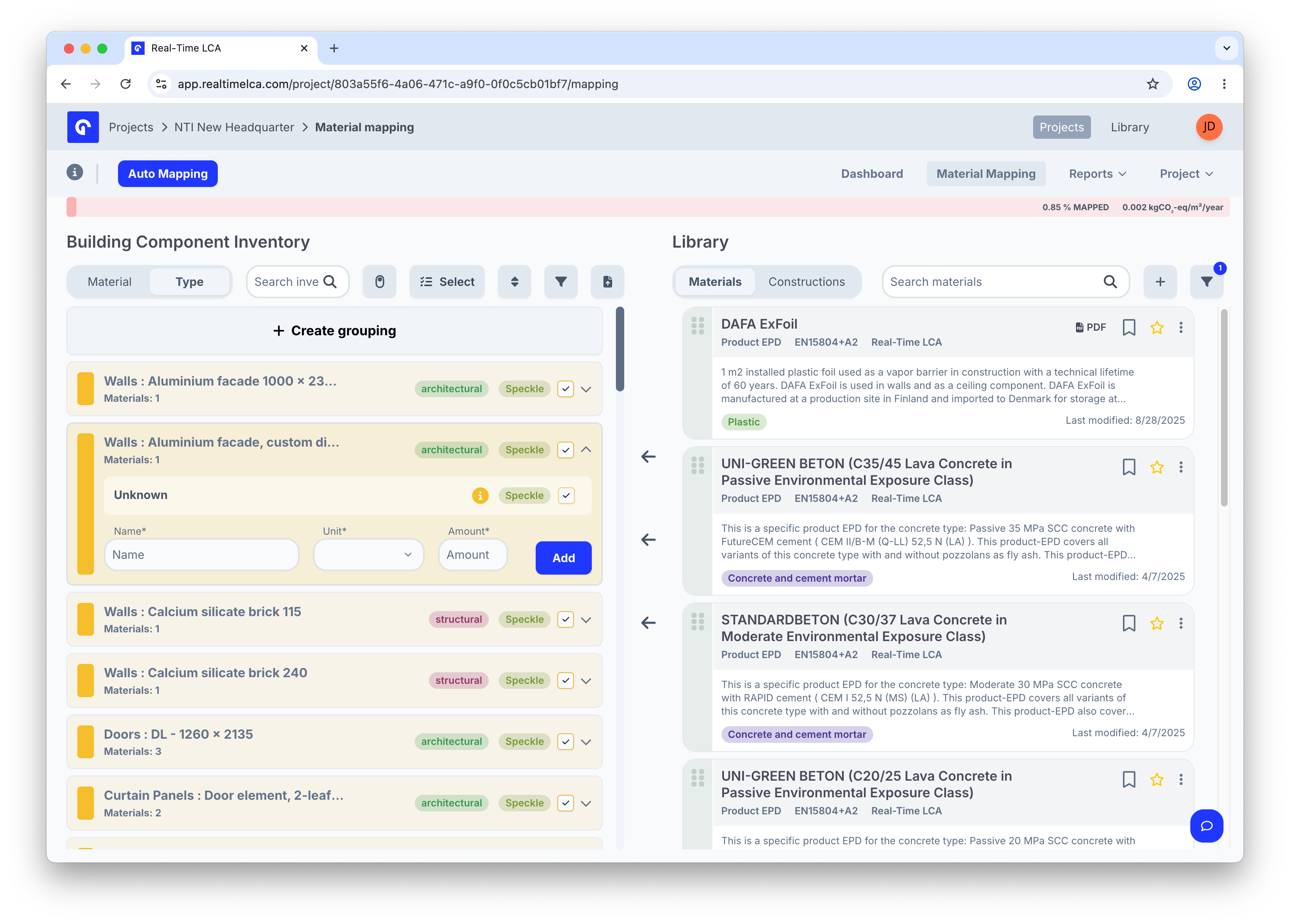Screen dimensions: 1290x924
Task: Open the Project dropdown menu
Action: 1186,173
